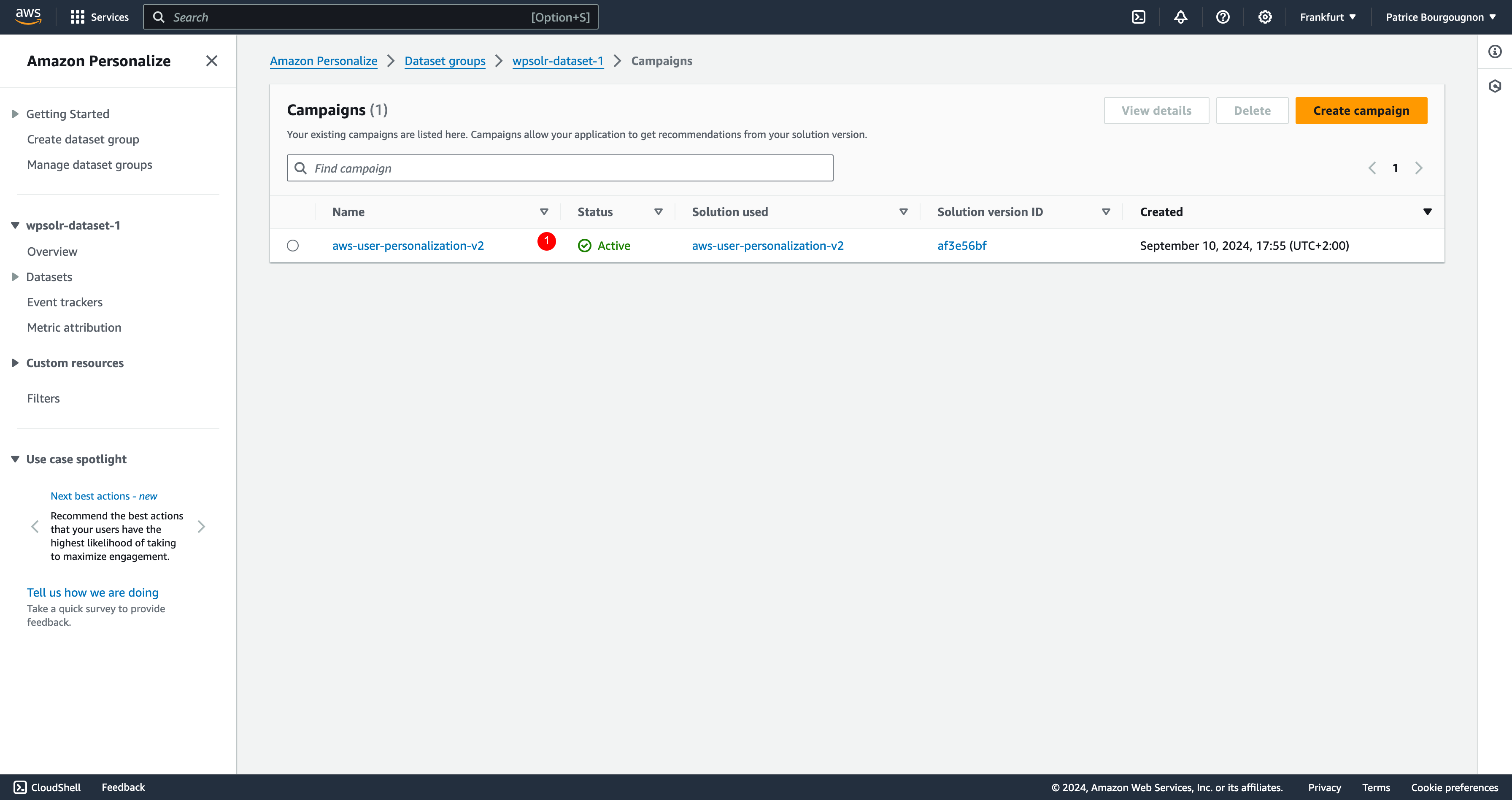The width and height of the screenshot is (1512, 800).
Task: Open the Services grid menu
Action: click(99, 17)
